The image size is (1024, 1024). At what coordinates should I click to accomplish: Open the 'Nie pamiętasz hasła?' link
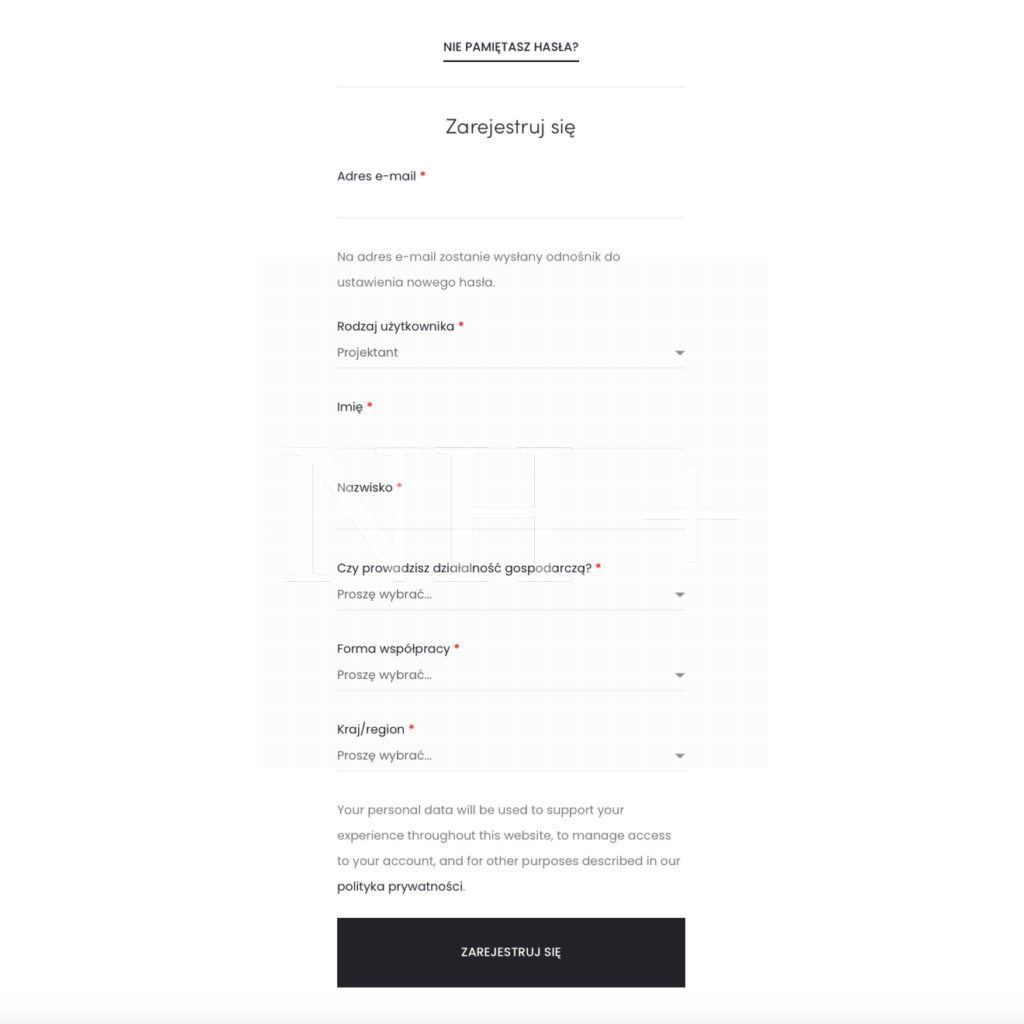(510, 47)
